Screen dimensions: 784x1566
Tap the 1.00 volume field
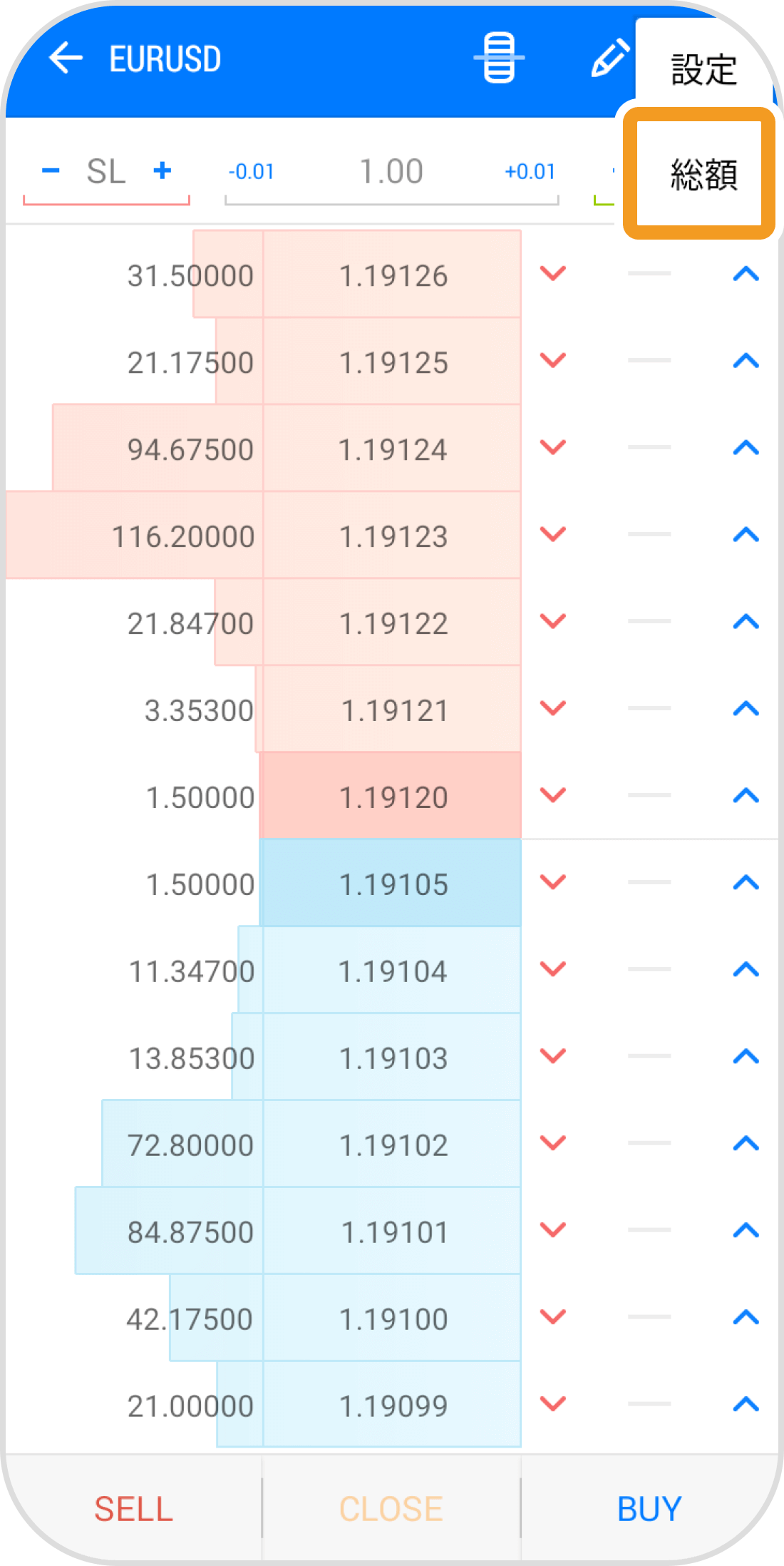pos(391,172)
